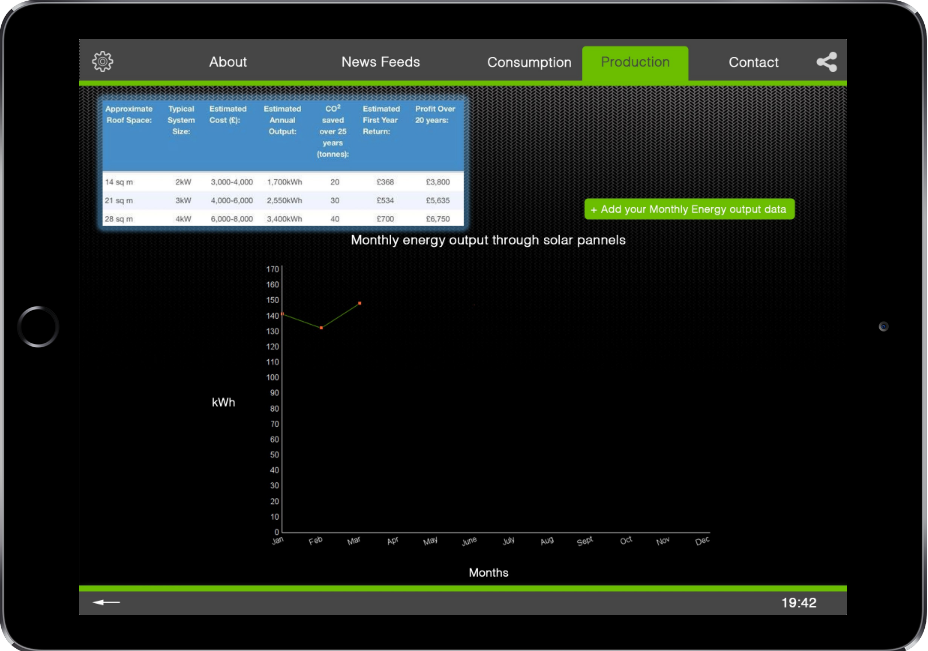Select the 14 sq m table row
Viewport: 928px width, 651px height.
tap(282, 182)
